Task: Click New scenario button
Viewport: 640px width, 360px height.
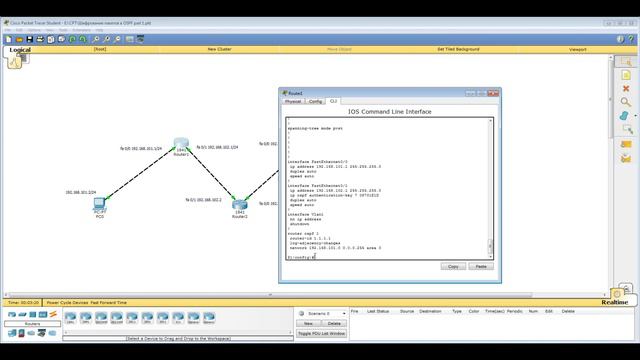Action: tap(308, 324)
